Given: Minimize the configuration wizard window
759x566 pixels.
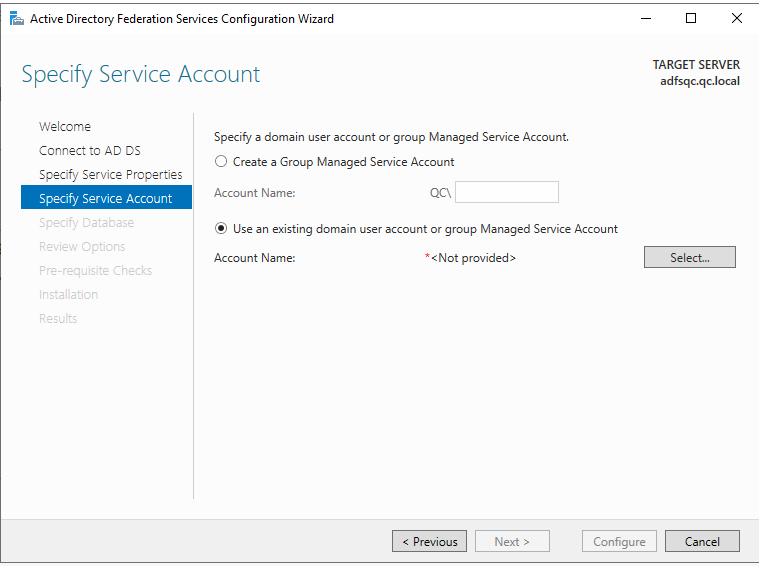Looking at the screenshot, I should click(x=645, y=18).
